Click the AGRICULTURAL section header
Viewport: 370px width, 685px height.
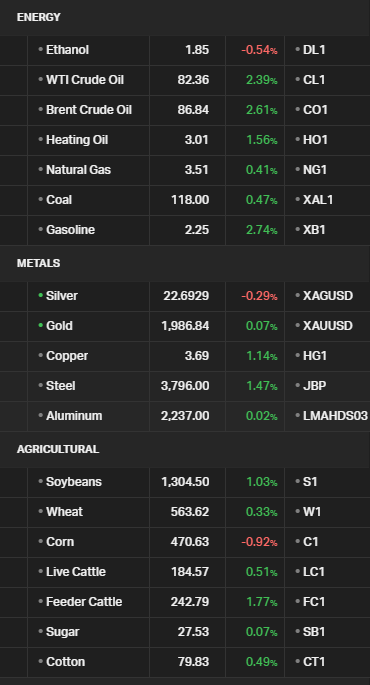(58, 450)
